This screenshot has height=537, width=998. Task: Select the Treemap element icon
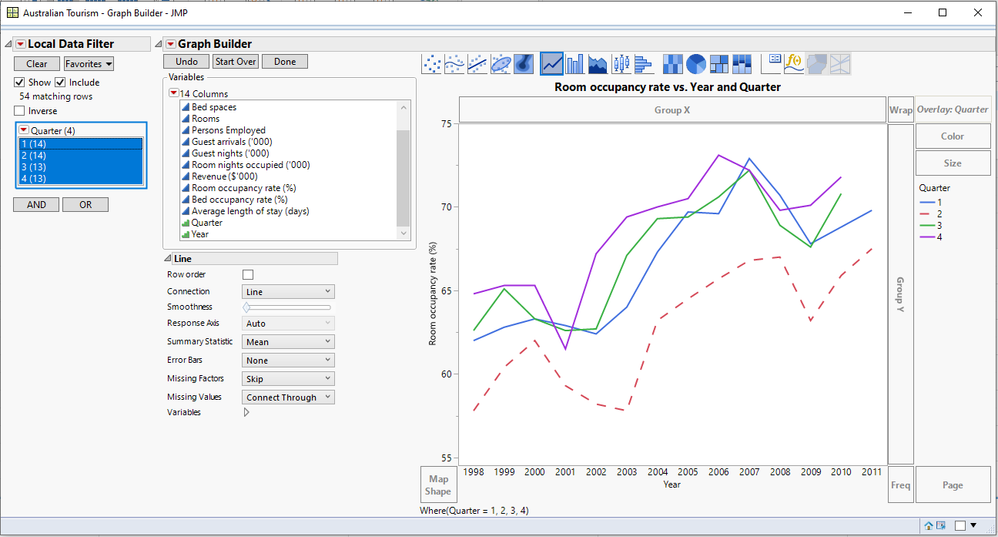pyautogui.click(x=719, y=64)
